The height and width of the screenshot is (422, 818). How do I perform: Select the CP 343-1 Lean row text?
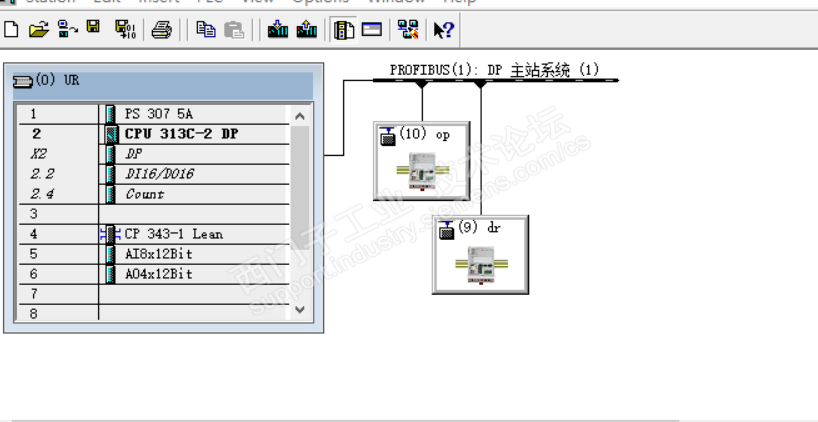[174, 234]
